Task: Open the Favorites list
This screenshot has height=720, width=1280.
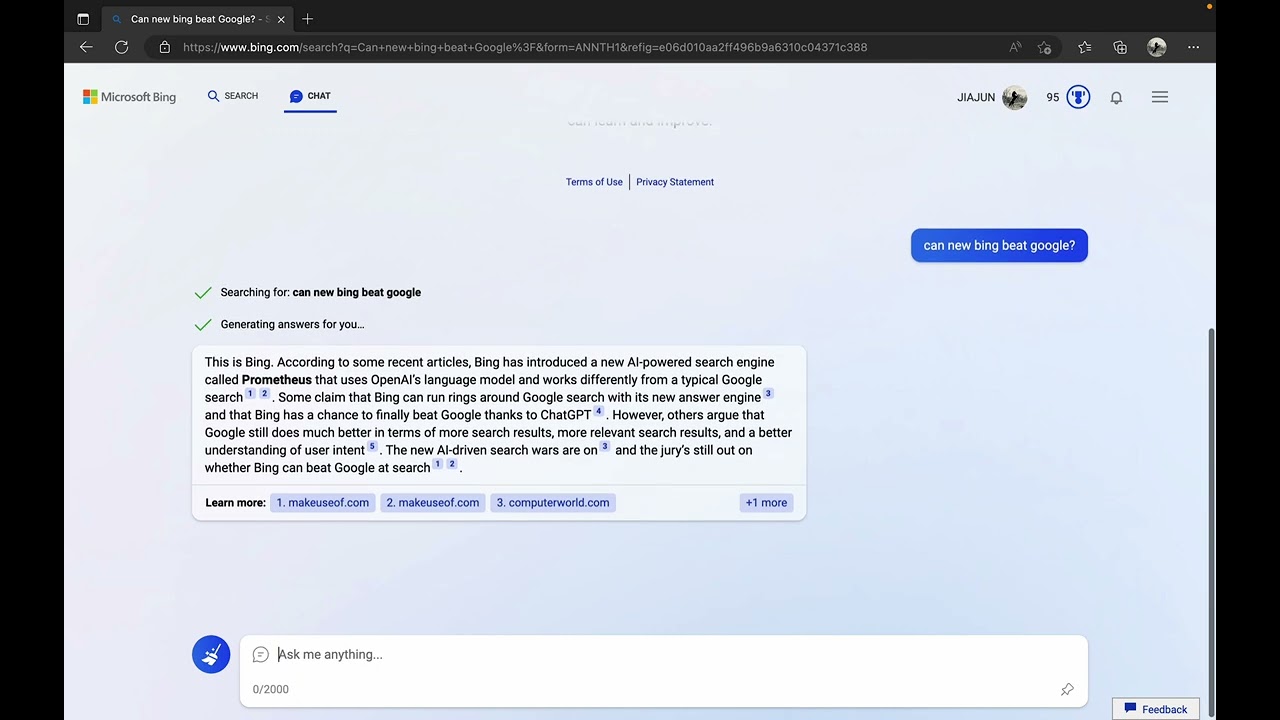Action: click(x=1085, y=47)
